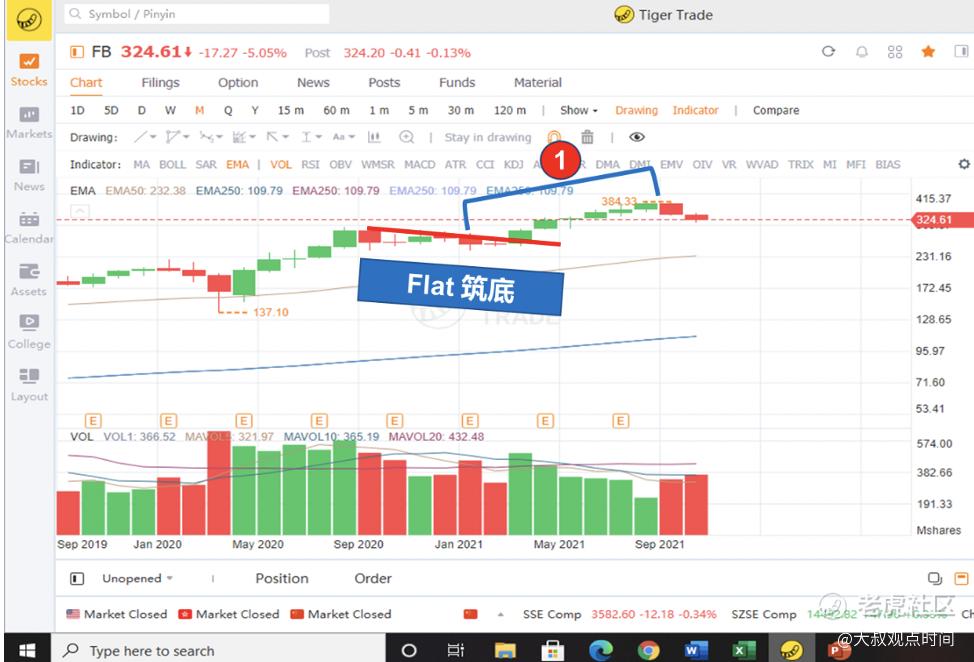
Task: Open Excel from the taskbar
Action: coord(743,650)
